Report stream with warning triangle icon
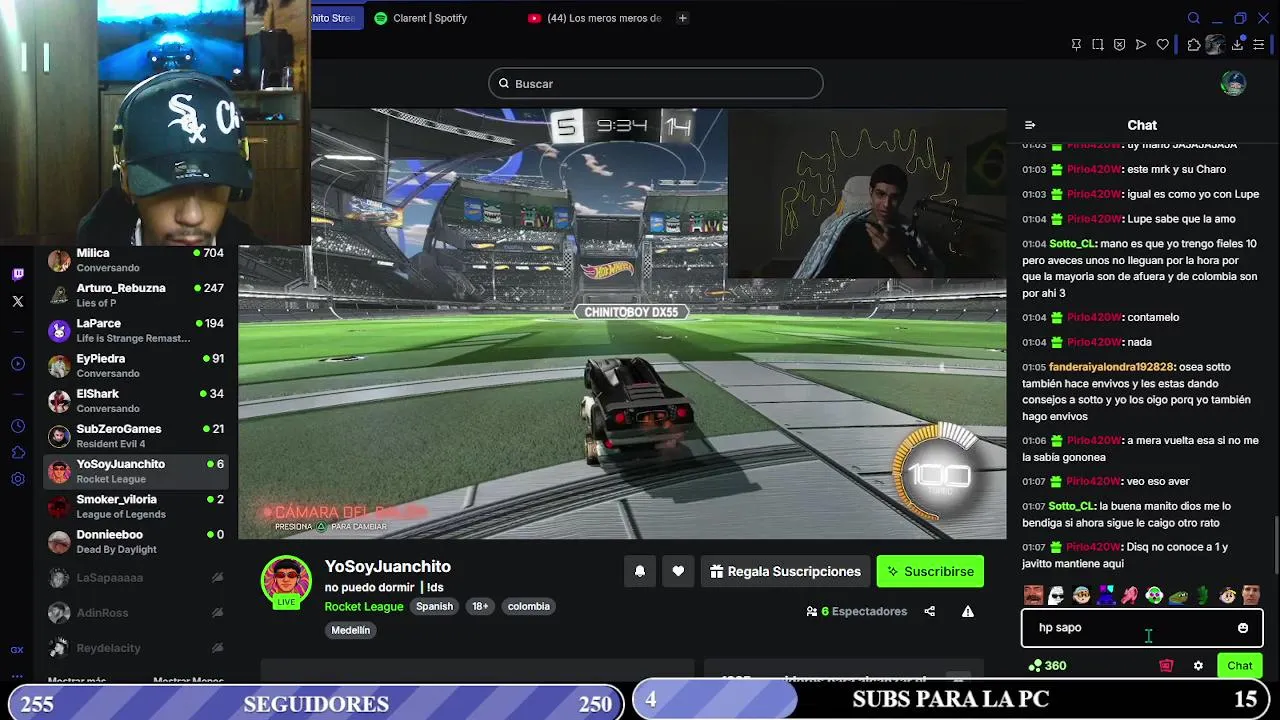The image size is (1280, 720). pos(968,611)
